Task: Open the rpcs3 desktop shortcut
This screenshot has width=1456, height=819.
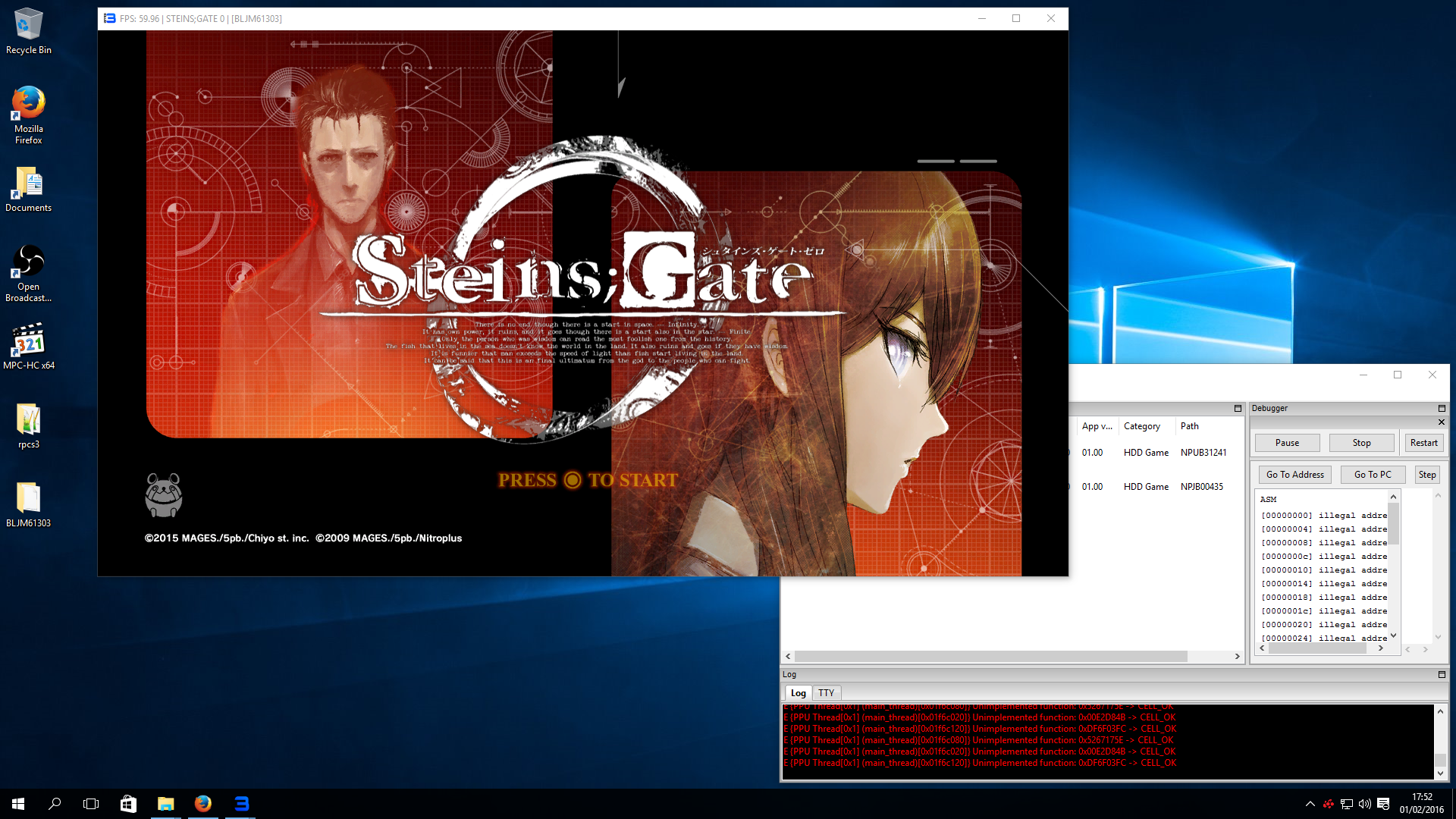Action: 28,420
